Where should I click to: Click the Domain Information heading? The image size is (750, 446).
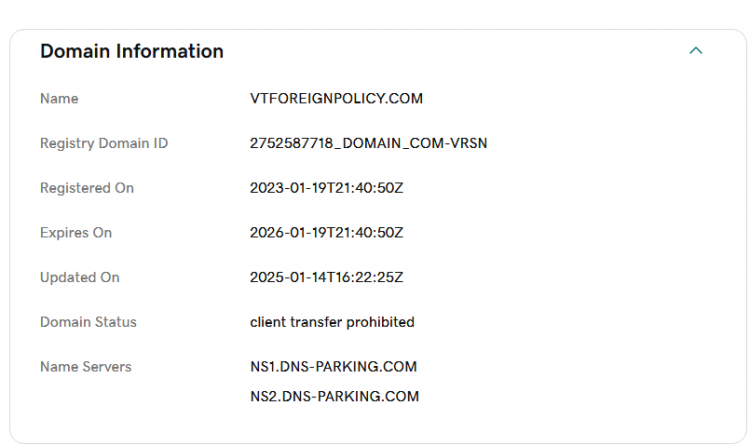point(132,51)
